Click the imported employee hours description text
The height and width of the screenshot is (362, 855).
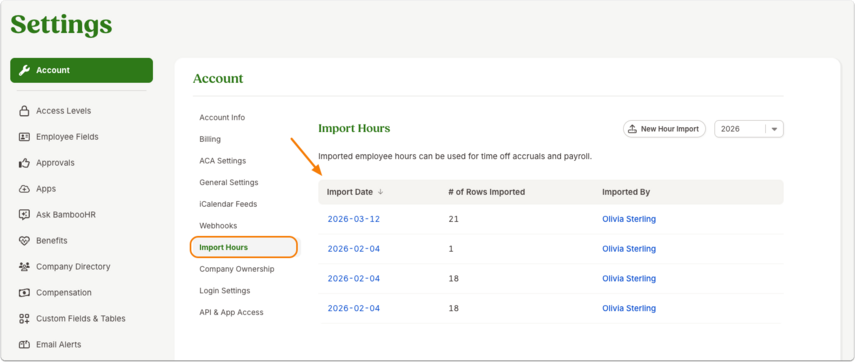[455, 156]
